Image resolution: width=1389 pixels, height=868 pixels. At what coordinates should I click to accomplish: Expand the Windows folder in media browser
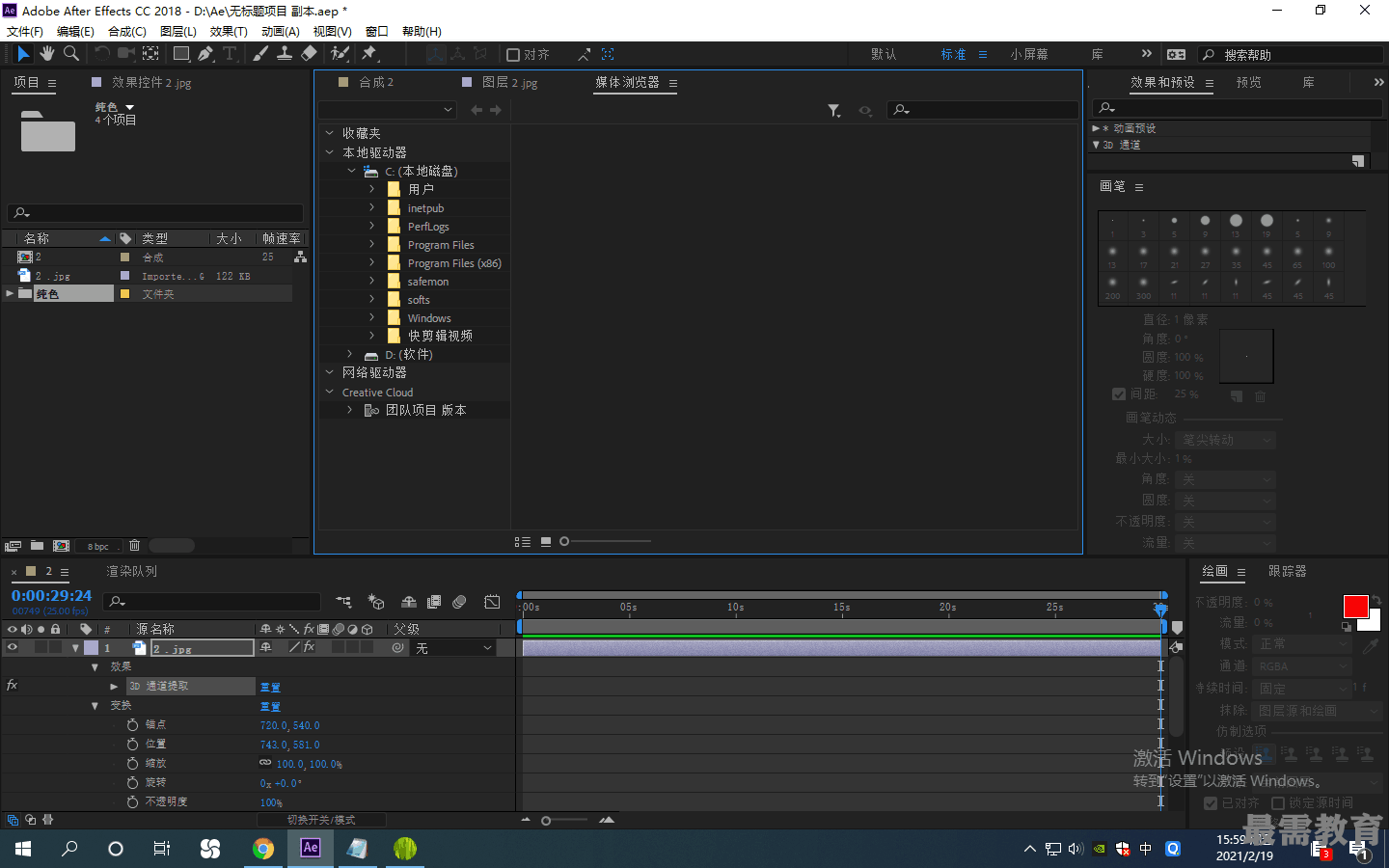(x=372, y=317)
